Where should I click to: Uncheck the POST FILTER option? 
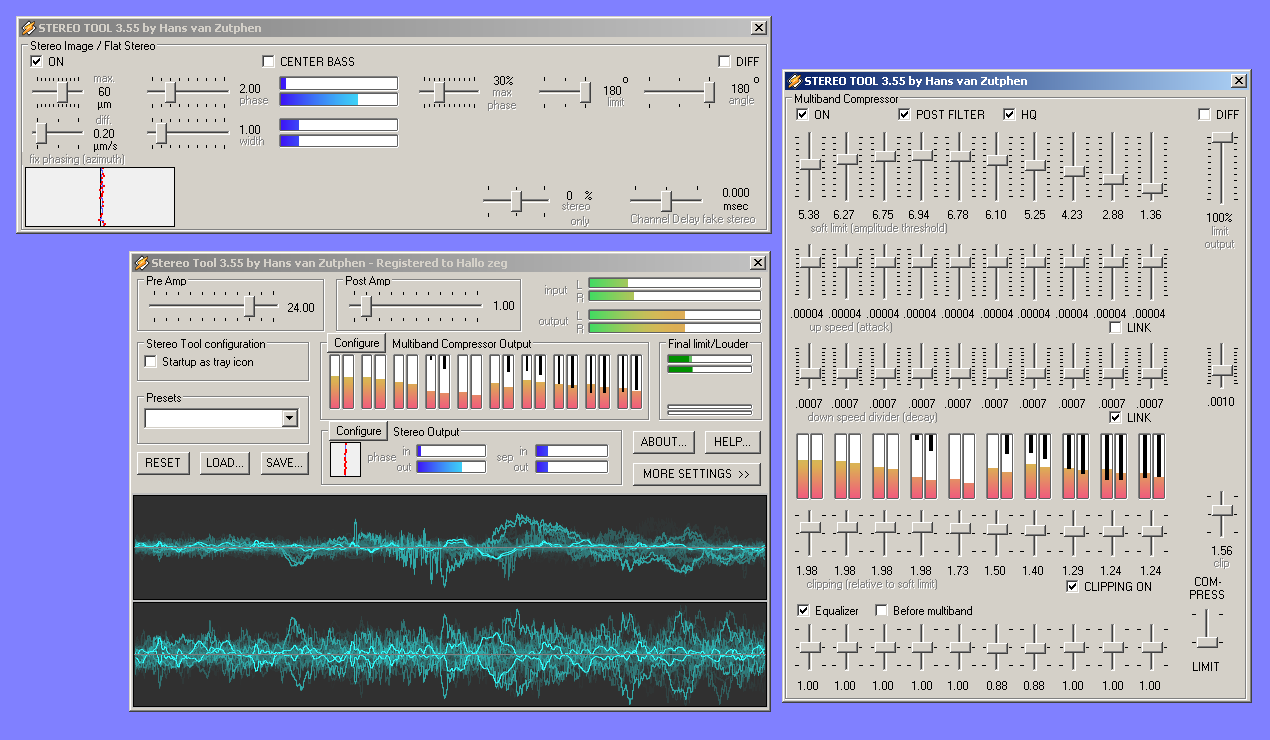click(x=904, y=115)
